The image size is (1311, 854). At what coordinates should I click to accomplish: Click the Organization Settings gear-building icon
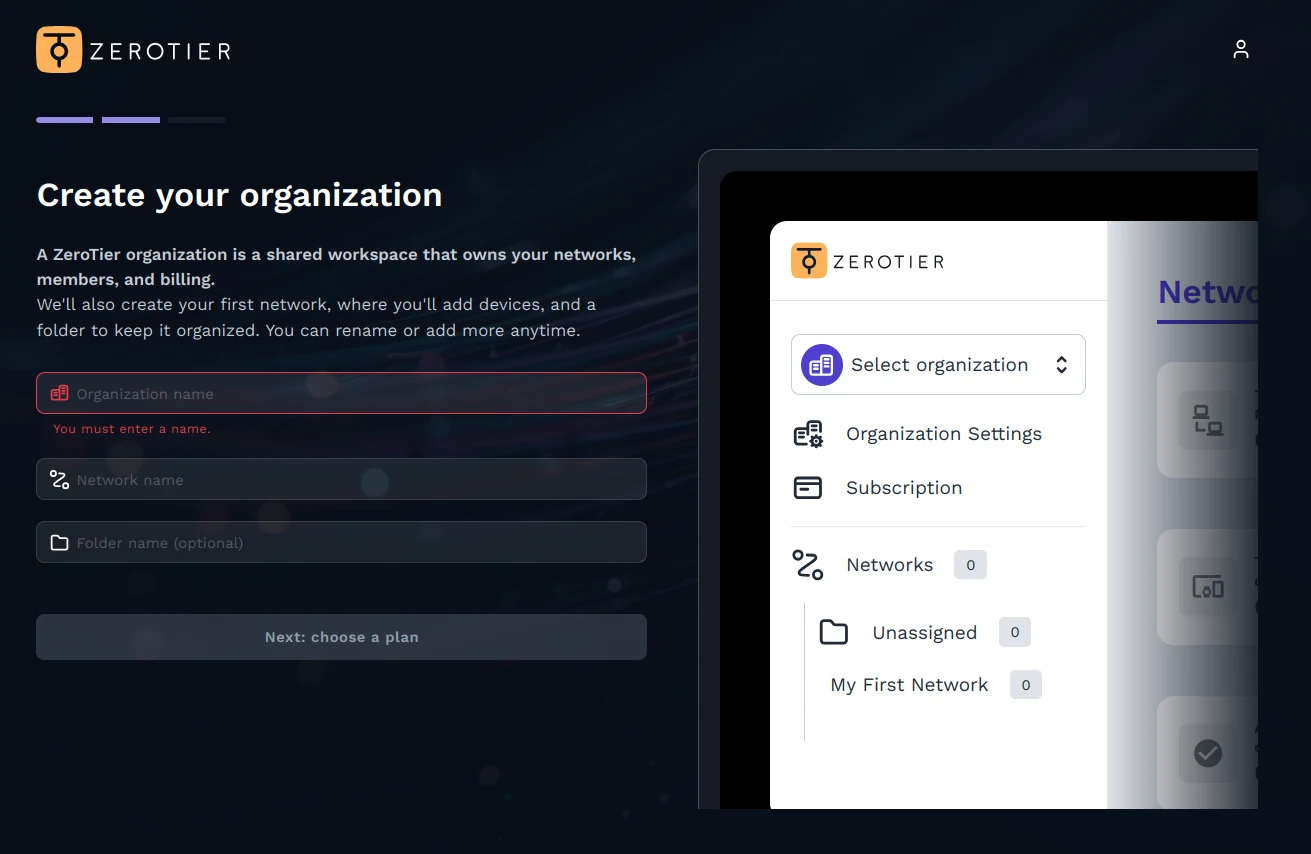click(x=808, y=434)
